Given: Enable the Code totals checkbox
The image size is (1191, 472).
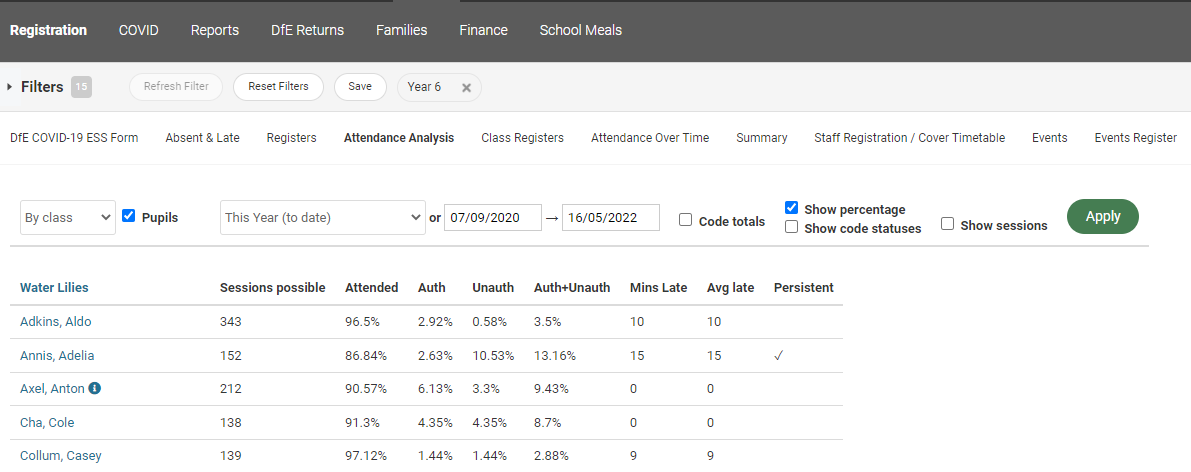Looking at the screenshot, I should click(x=685, y=221).
